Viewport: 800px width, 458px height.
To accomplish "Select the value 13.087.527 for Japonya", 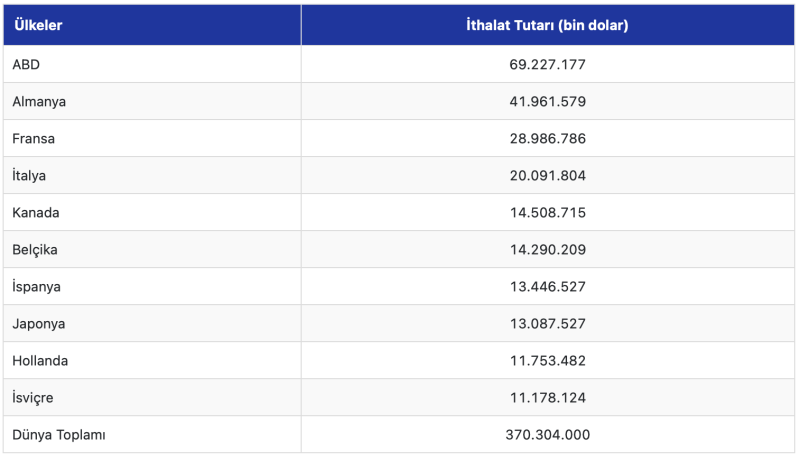I will tap(547, 324).
